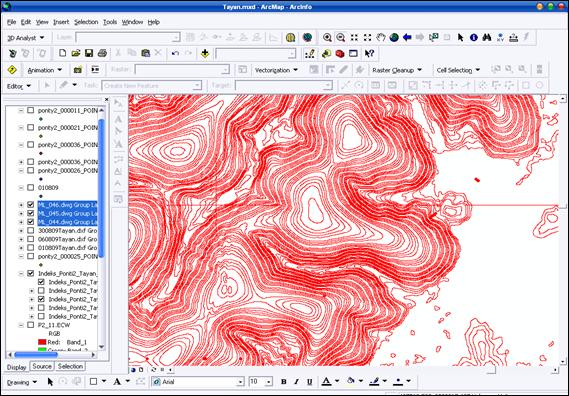Toggle Bold text formatting

(x=284, y=382)
